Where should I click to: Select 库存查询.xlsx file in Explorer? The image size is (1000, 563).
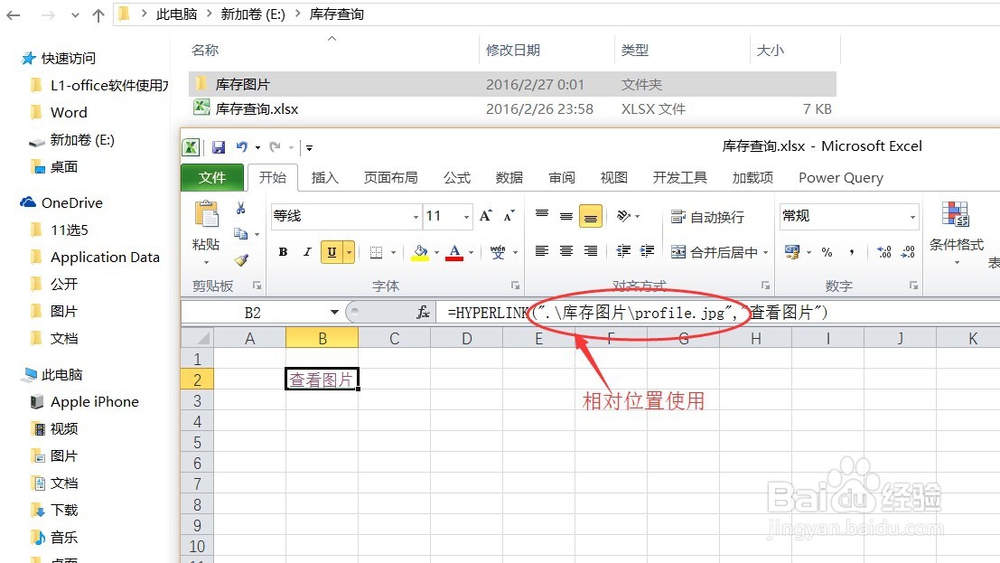512,109
